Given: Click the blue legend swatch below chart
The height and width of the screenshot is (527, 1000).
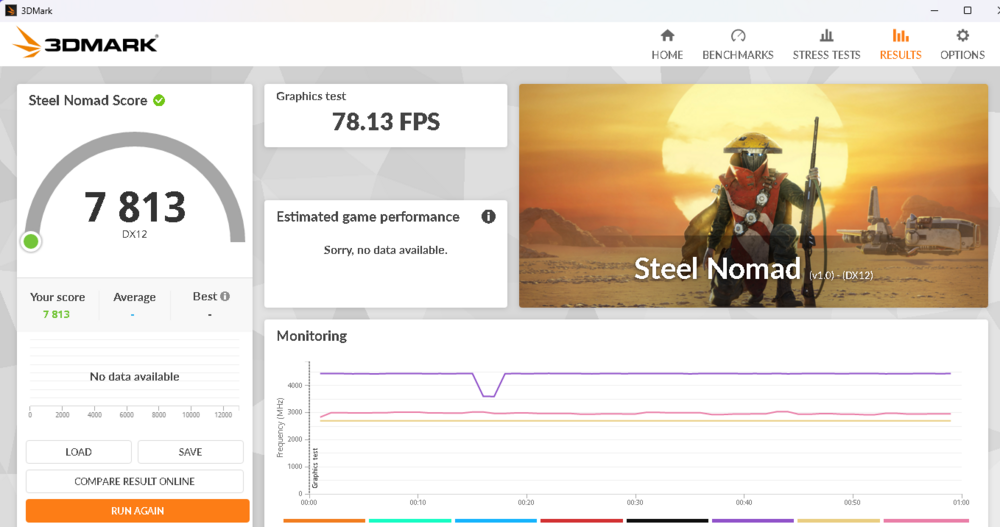Looking at the screenshot, I should coord(496,521).
